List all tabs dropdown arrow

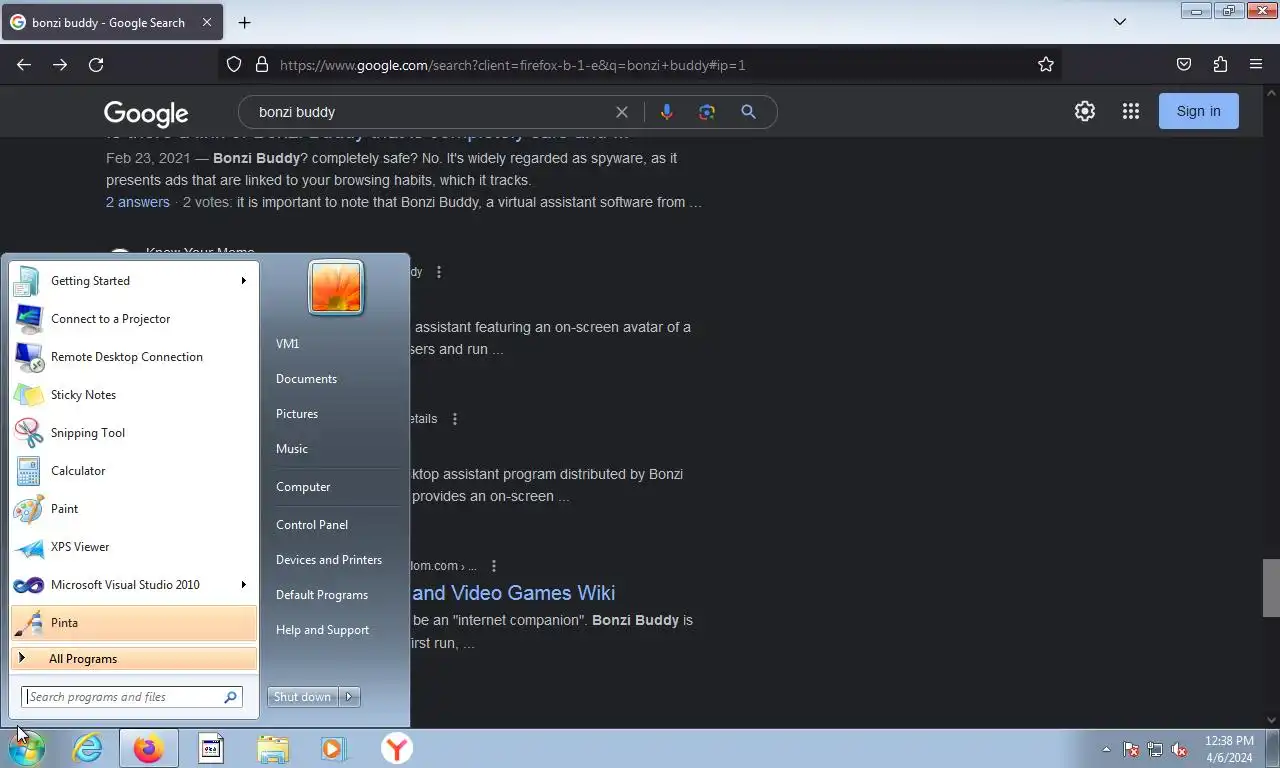[x=1120, y=22]
